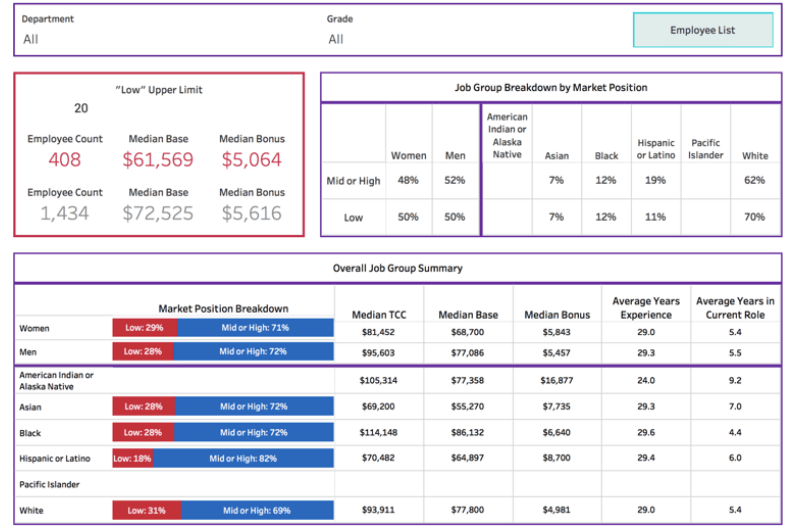
Task: Click the Men Mid or High: 72% bar
Action: pos(253,351)
